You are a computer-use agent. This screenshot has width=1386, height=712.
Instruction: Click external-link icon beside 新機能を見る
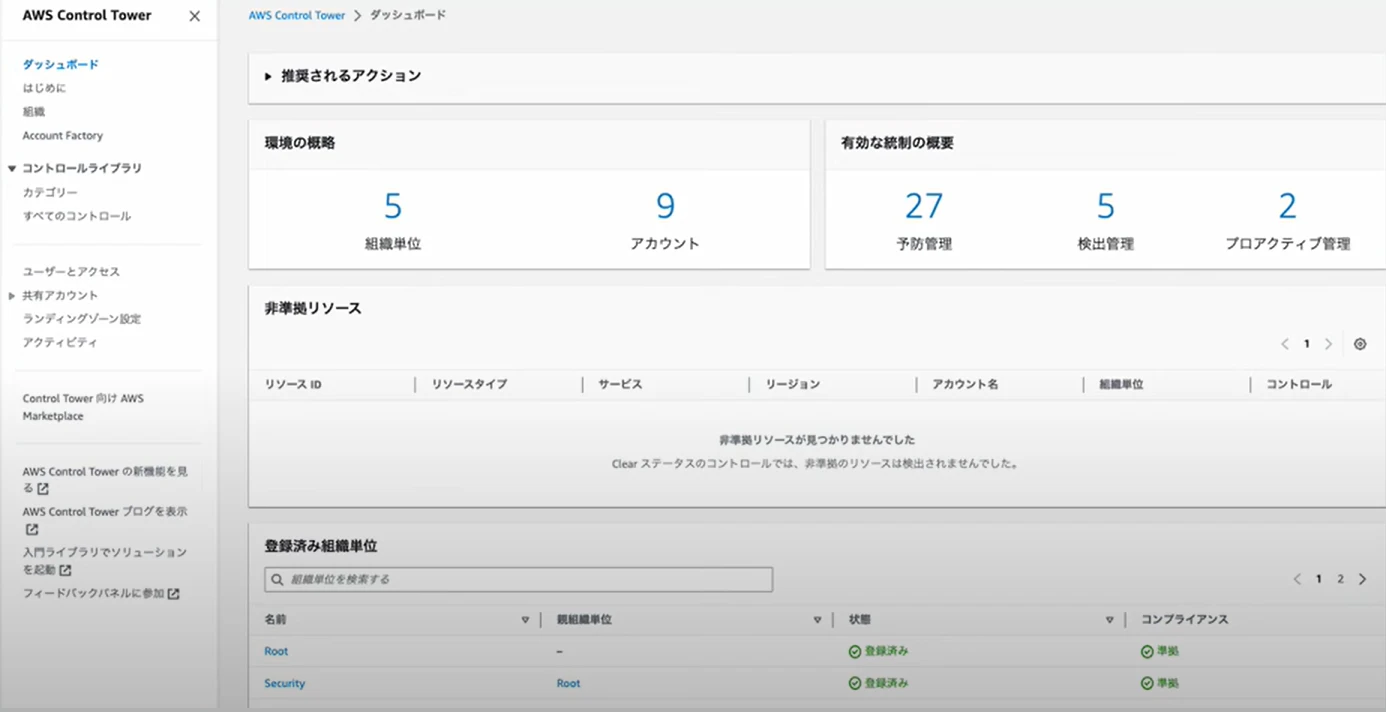(x=43, y=489)
